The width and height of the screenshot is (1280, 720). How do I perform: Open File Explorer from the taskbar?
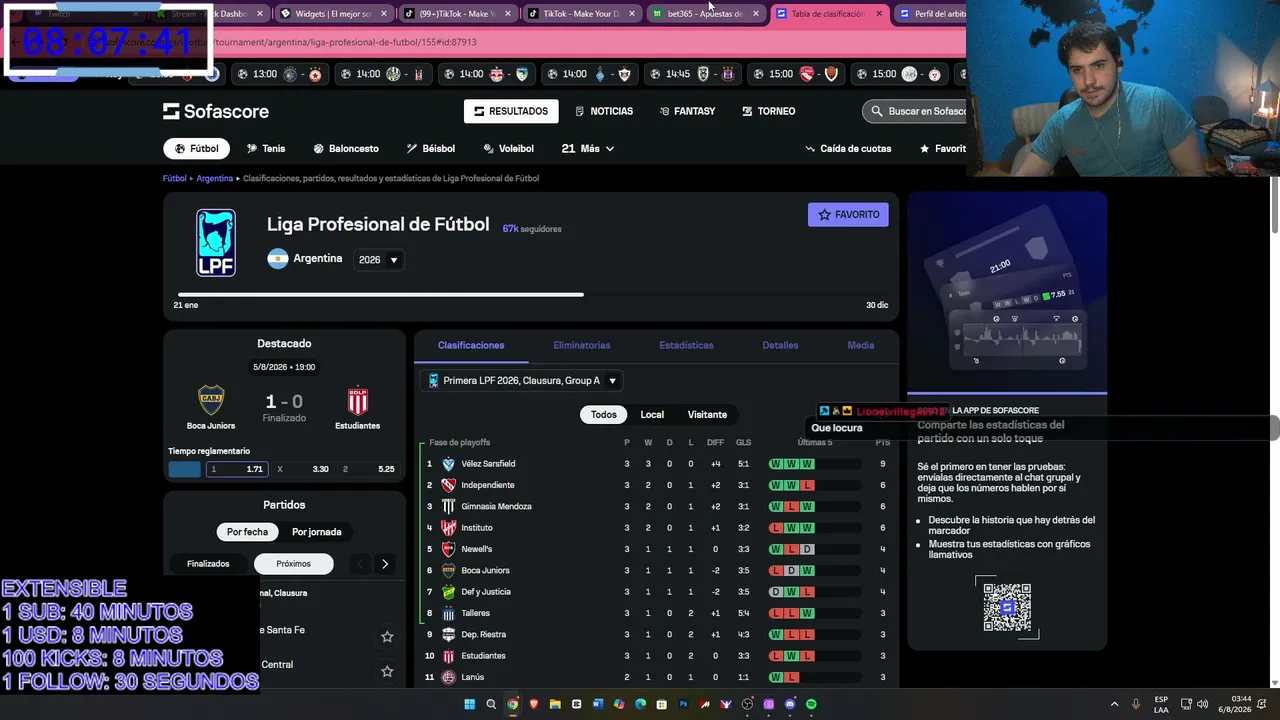point(555,704)
